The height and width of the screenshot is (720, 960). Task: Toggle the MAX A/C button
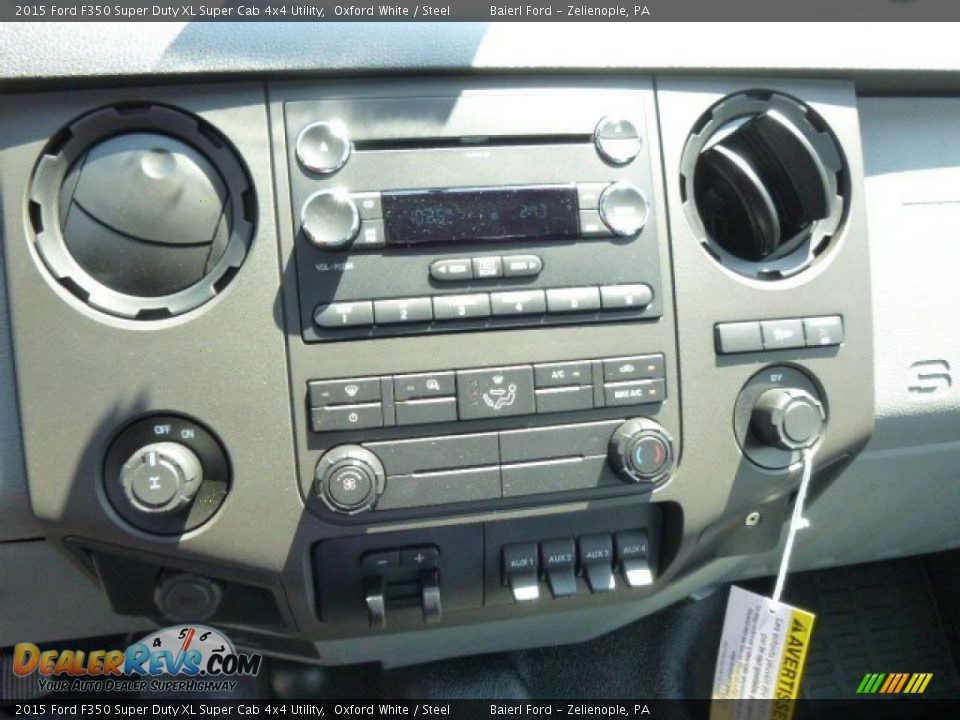click(x=634, y=393)
